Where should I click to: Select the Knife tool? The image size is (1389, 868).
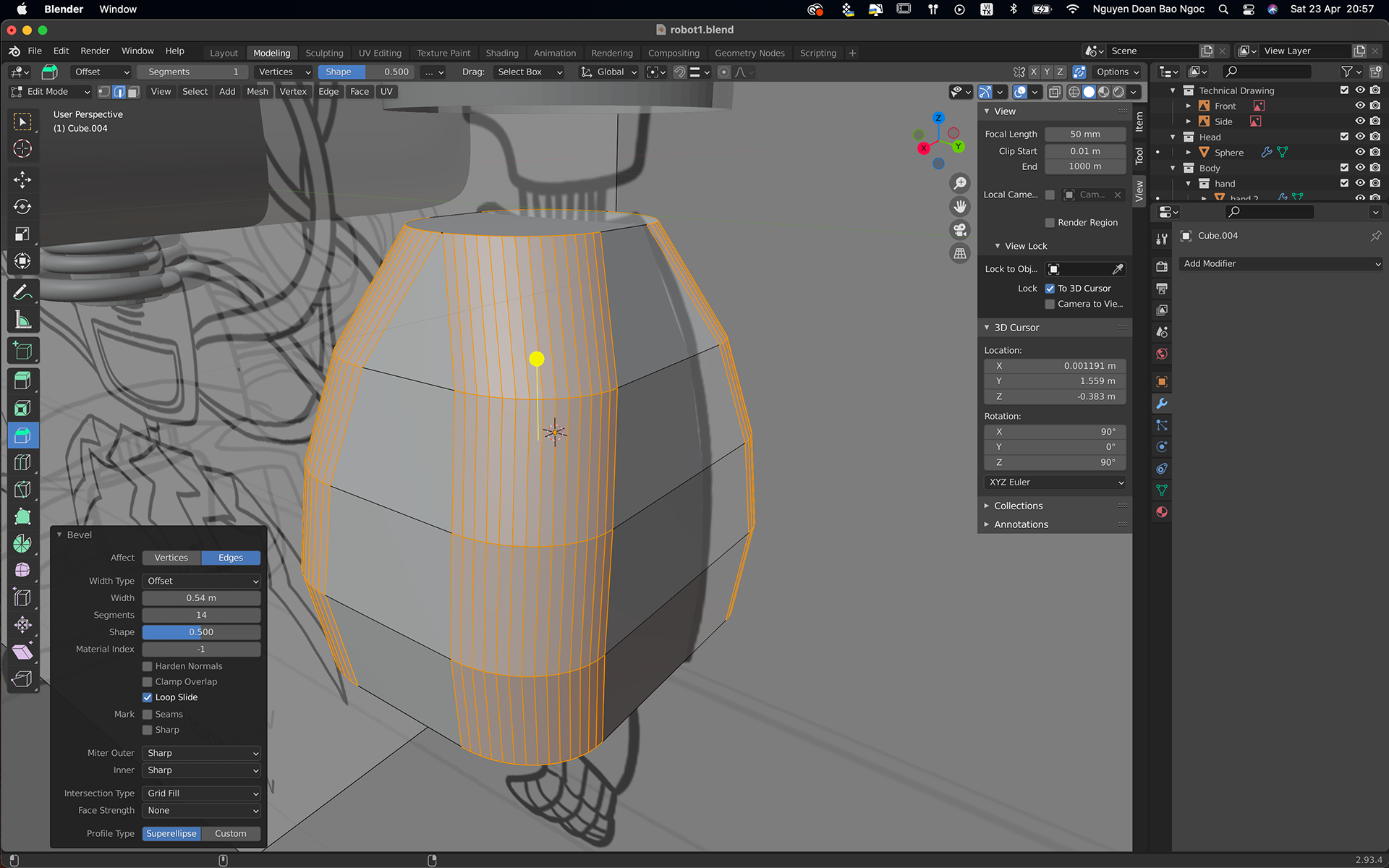22,490
